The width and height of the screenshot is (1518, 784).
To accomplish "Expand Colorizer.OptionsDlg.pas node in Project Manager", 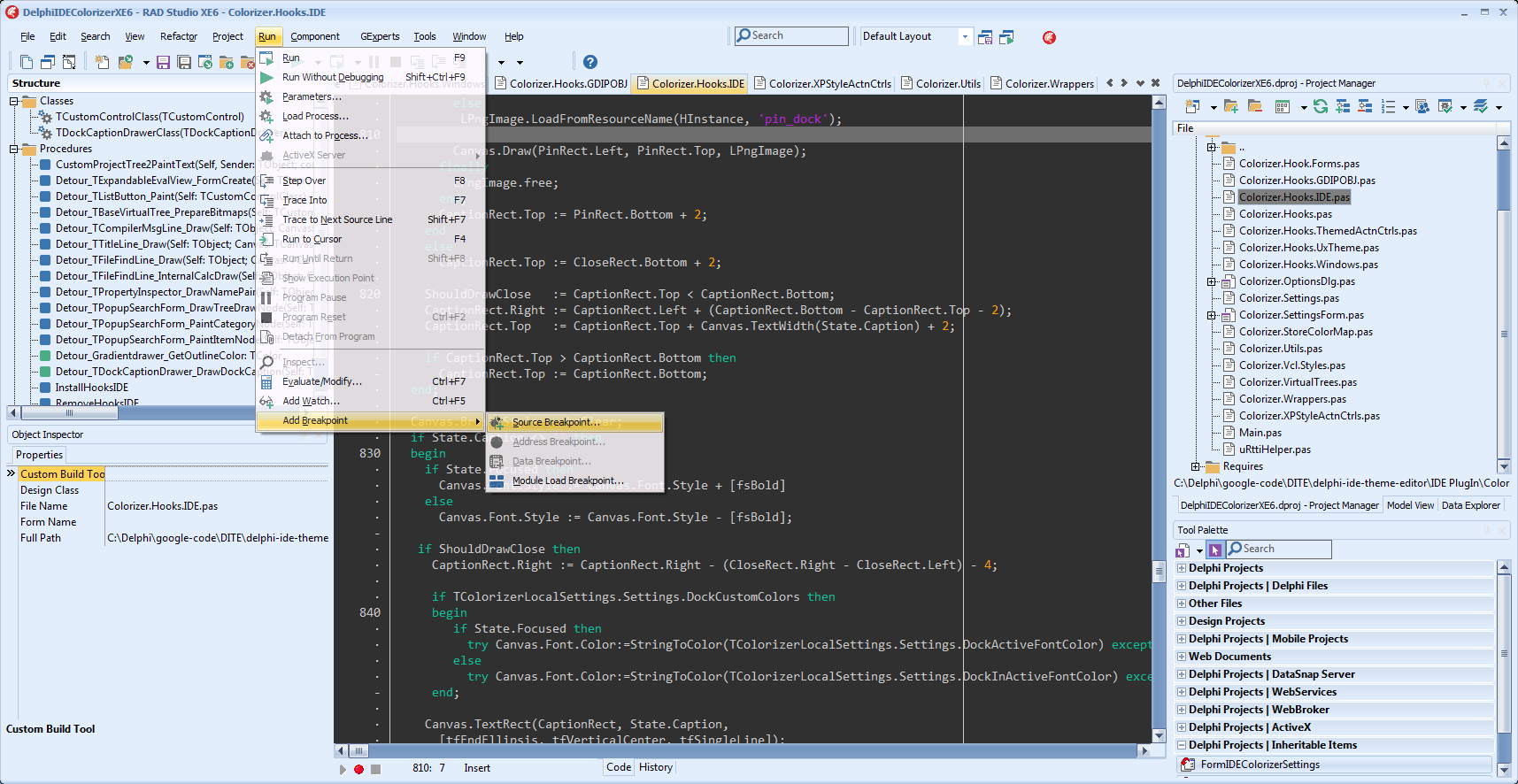I will (1212, 281).
